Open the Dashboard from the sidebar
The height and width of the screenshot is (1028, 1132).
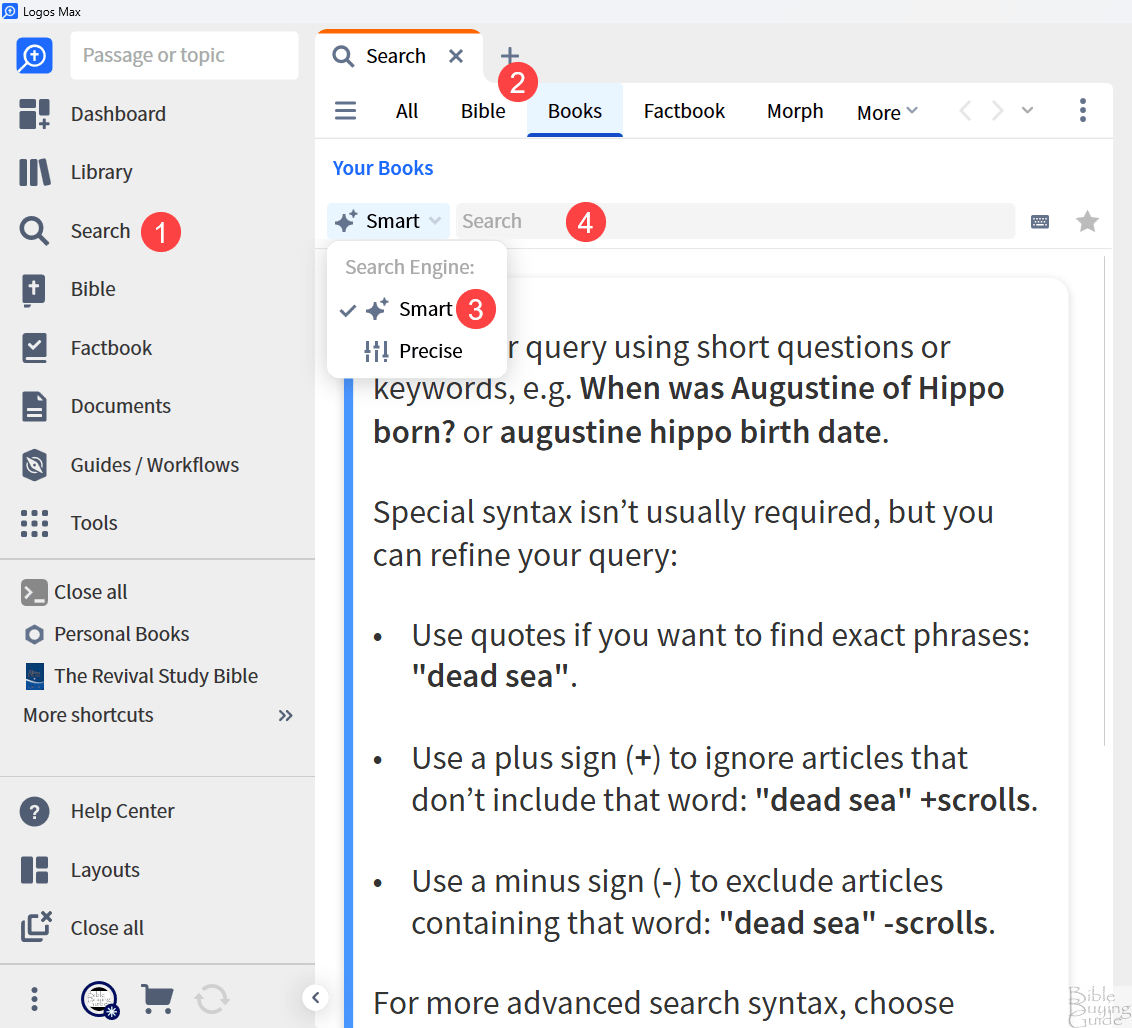[x=35, y=114]
